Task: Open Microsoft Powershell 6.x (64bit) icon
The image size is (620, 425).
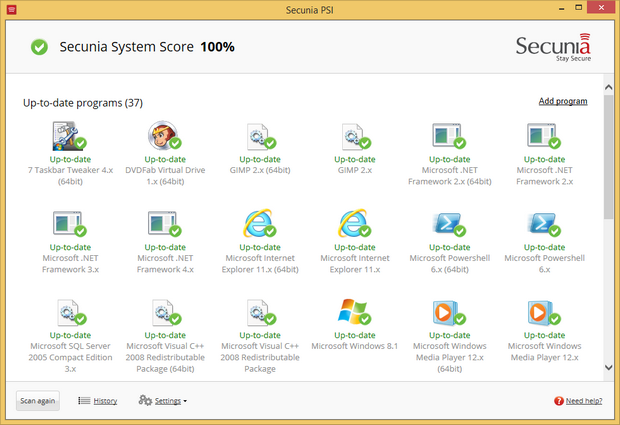Action: pos(449,224)
